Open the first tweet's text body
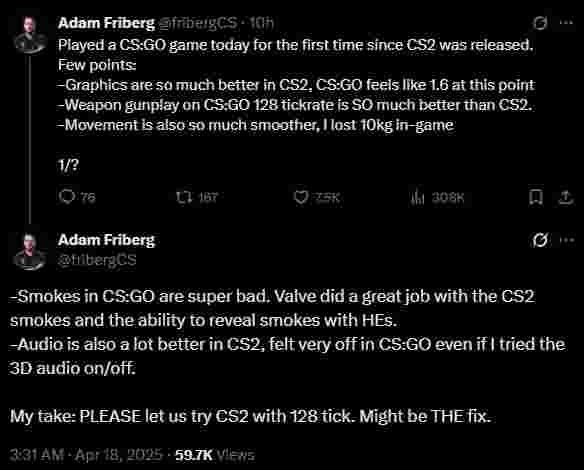Image resolution: width=584 pixels, height=470 pixels. [x=296, y=105]
